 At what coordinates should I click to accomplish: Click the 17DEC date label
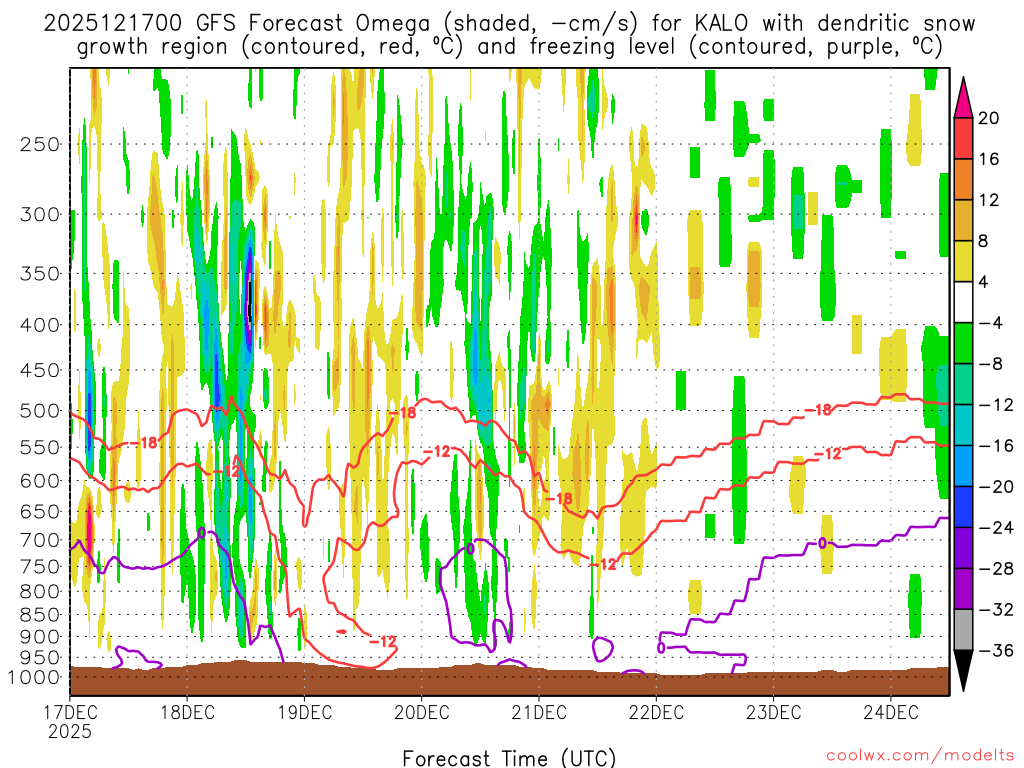71,712
